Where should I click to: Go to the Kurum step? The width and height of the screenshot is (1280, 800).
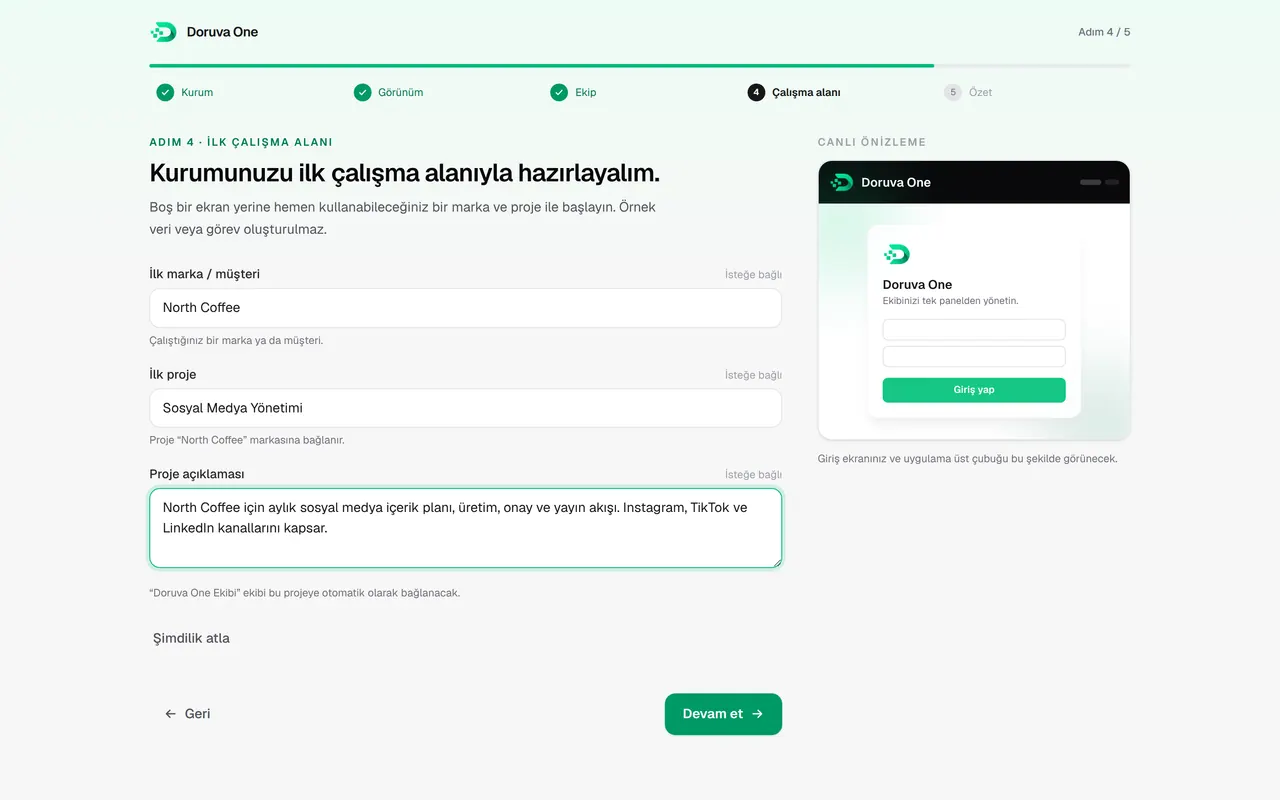(185, 92)
